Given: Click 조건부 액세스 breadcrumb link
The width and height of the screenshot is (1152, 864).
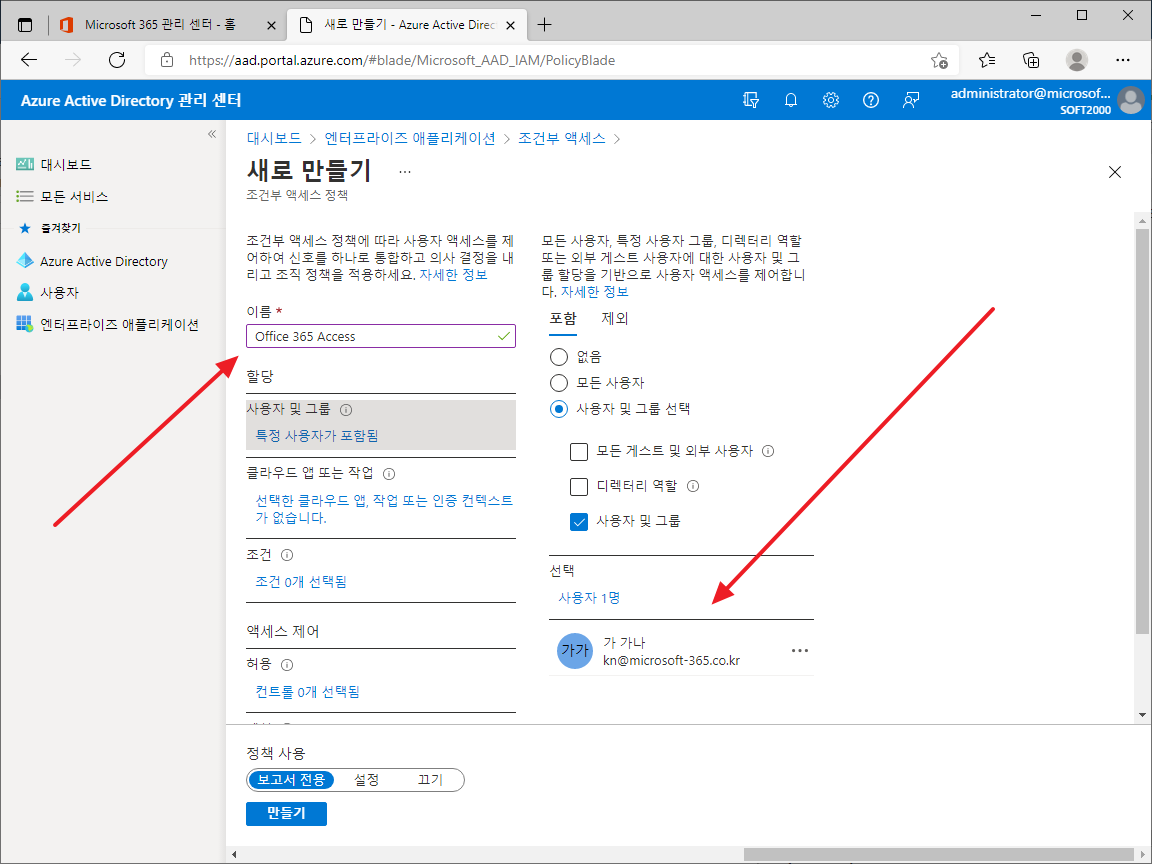Looking at the screenshot, I should [561, 138].
